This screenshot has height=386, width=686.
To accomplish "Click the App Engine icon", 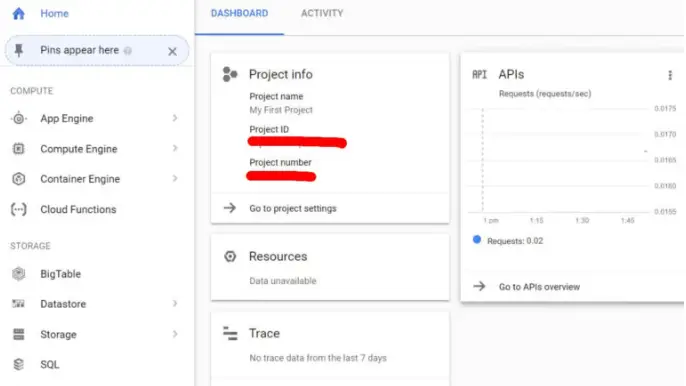I will pos(18,118).
